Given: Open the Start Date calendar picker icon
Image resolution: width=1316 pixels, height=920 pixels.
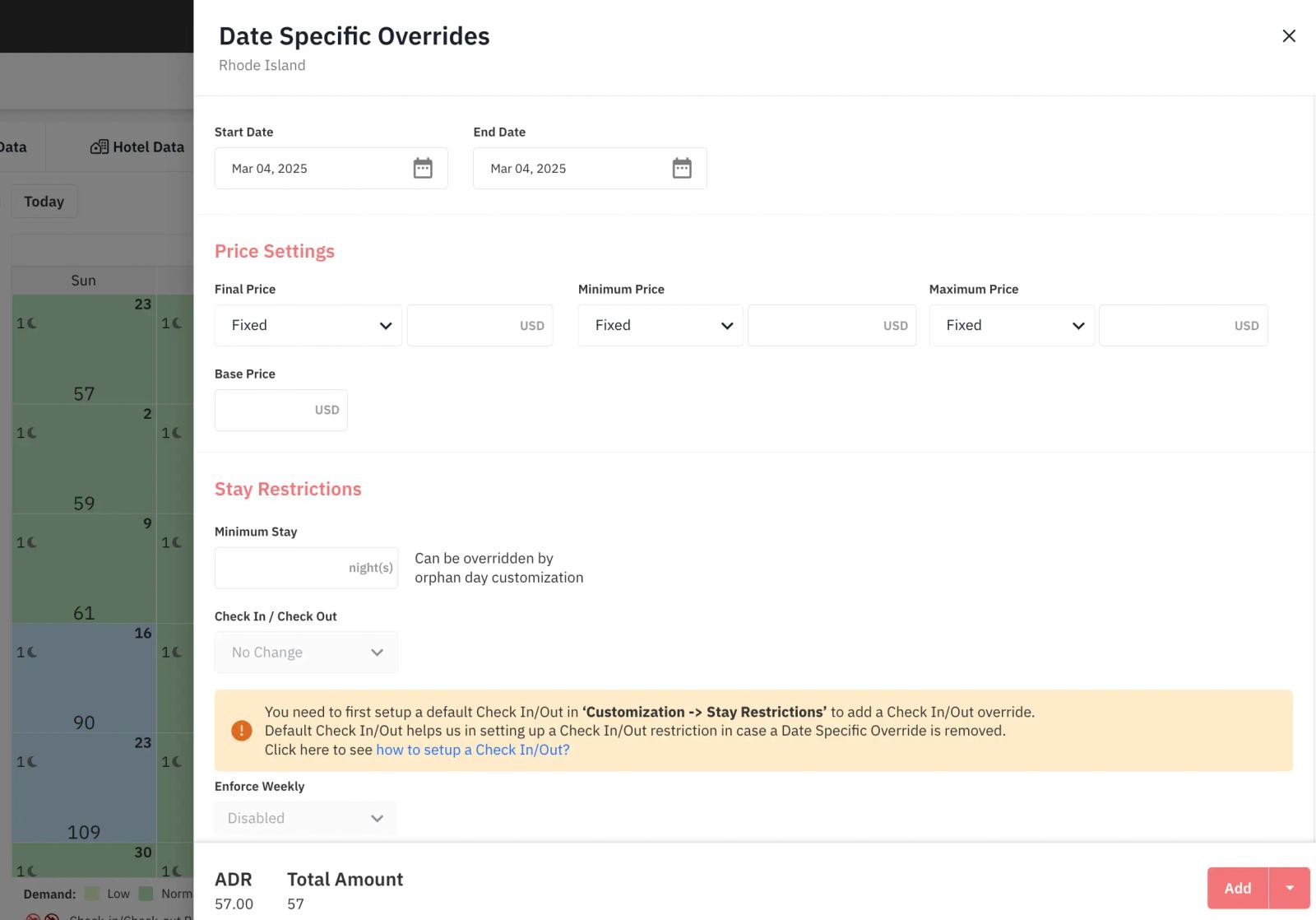Looking at the screenshot, I should point(423,169).
